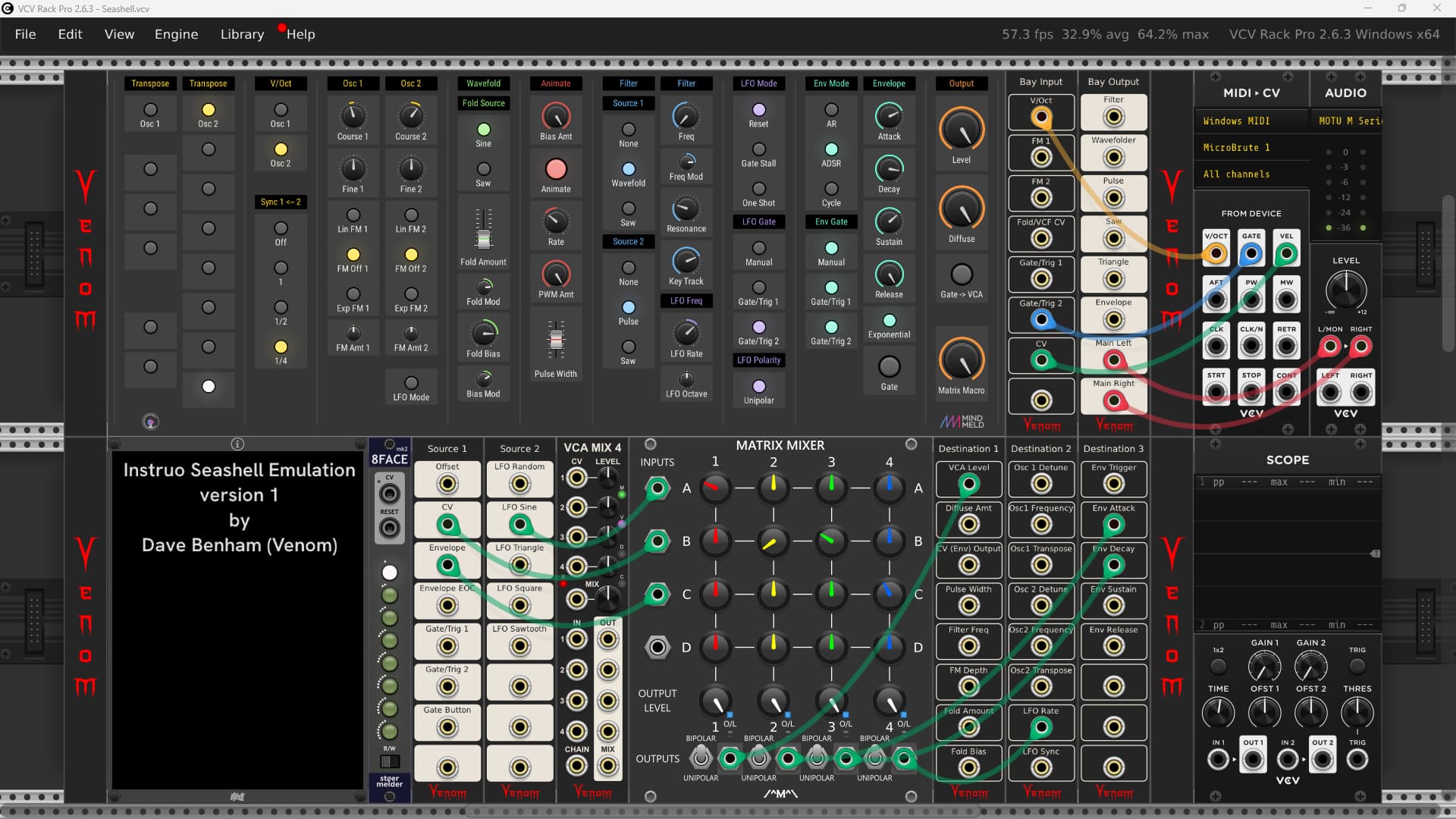This screenshot has height=819, width=1456.
Task: Click the Decay envelope knob
Action: pyautogui.click(x=889, y=169)
